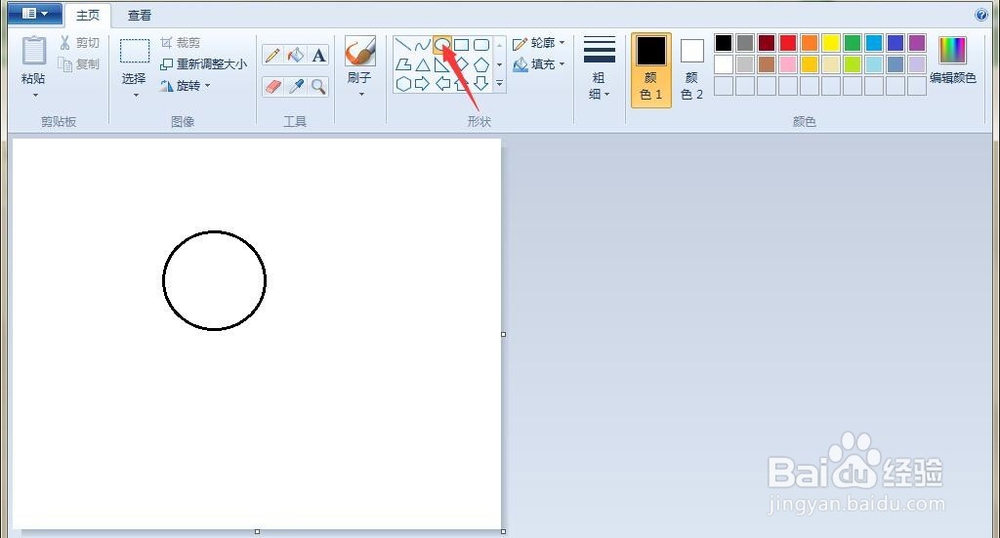Click the Edit colors (编辑颜色) rainbow icon
The image size is (1000, 538).
point(952,50)
